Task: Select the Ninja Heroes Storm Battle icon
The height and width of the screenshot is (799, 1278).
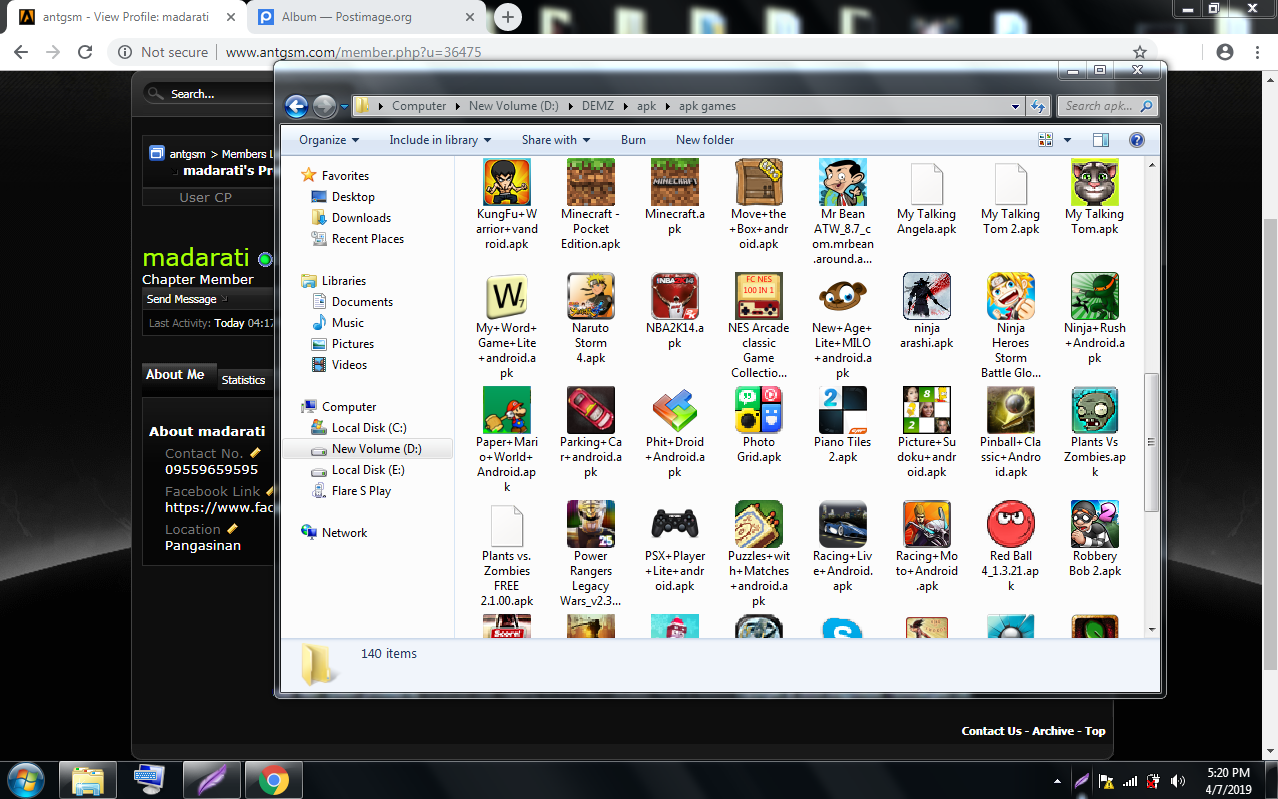Action: (1011, 296)
